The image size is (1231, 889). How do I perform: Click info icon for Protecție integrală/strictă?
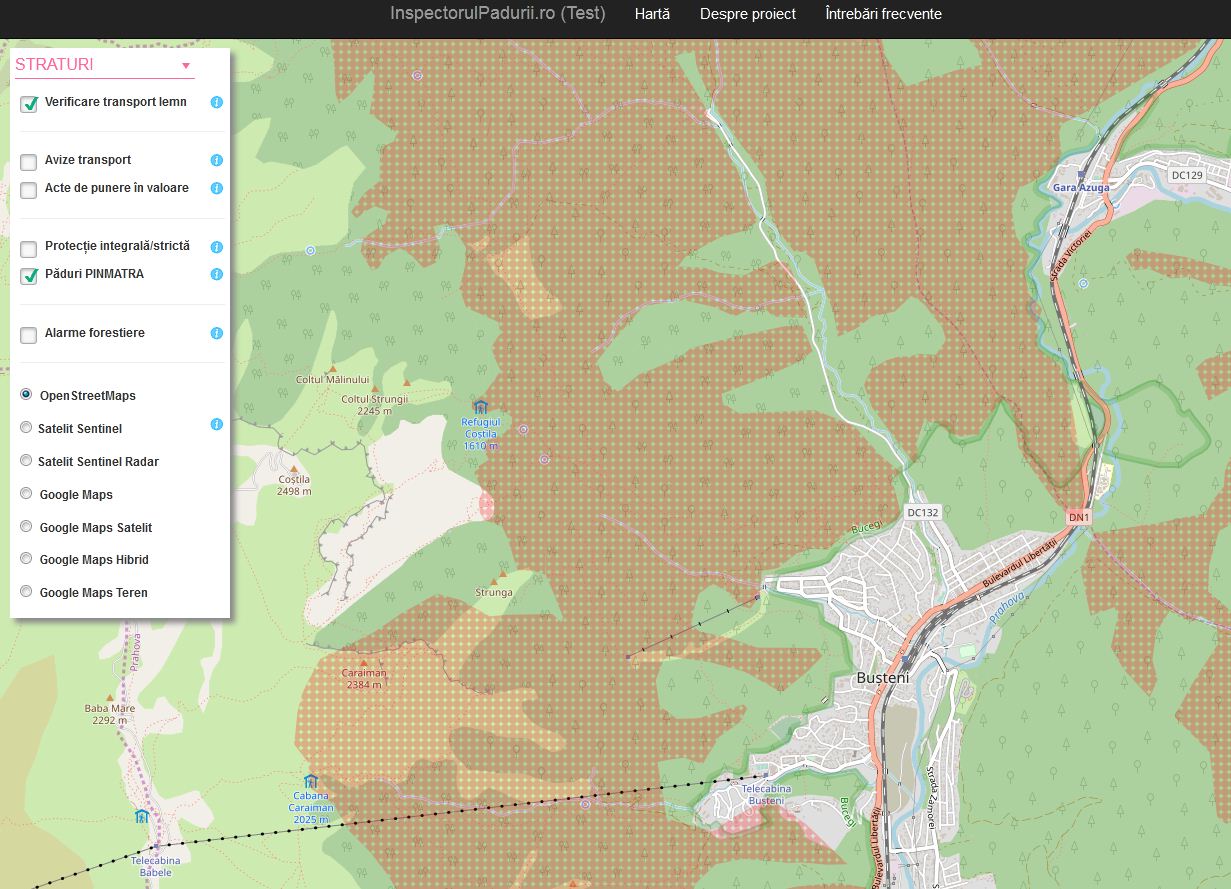click(216, 247)
